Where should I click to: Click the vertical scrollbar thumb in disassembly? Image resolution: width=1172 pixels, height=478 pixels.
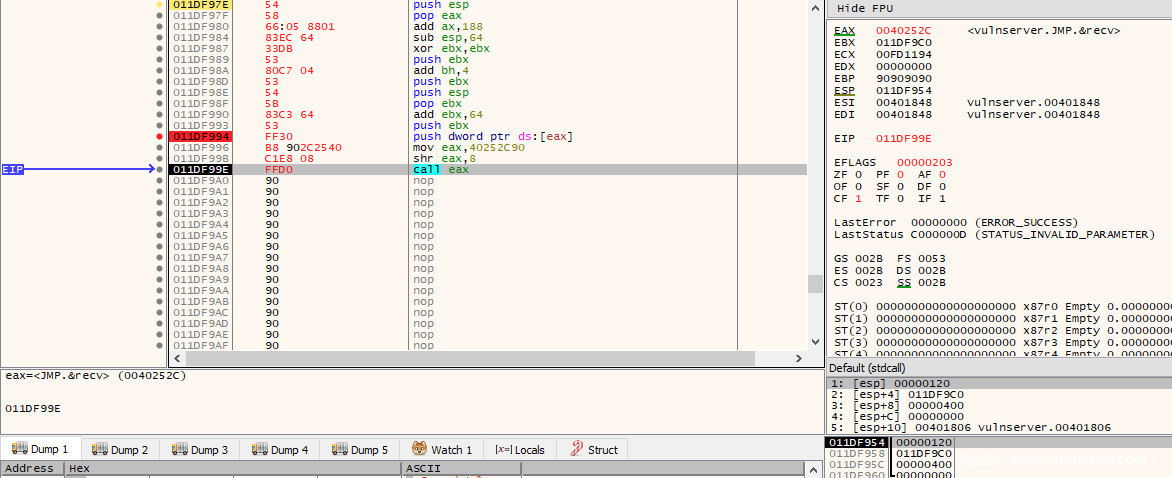814,283
